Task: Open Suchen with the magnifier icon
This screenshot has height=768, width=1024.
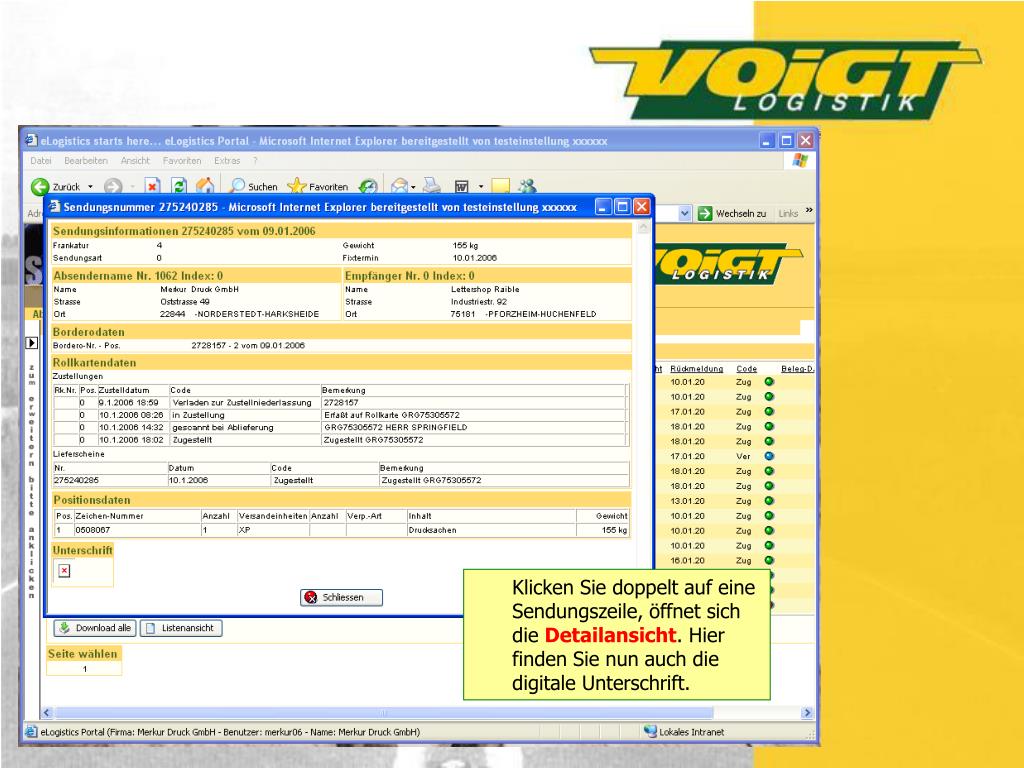Action: [x=238, y=186]
